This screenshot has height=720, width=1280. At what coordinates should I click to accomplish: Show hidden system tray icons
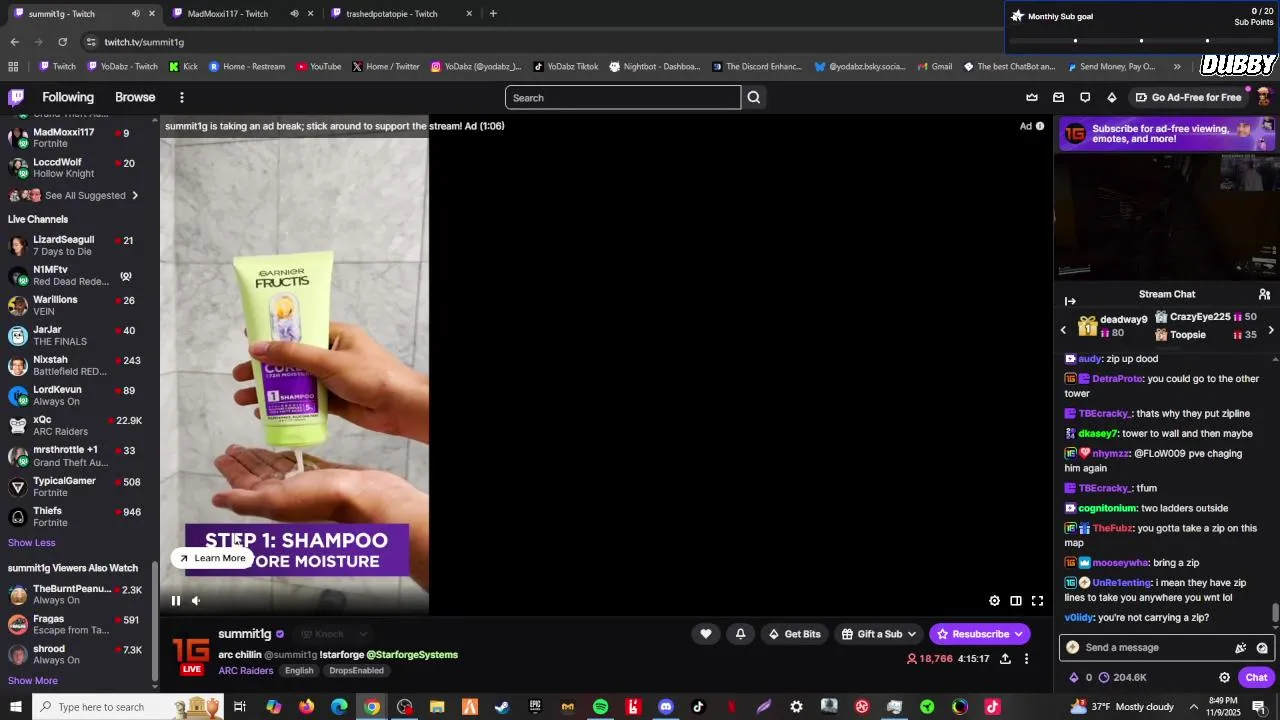[x=1194, y=707]
